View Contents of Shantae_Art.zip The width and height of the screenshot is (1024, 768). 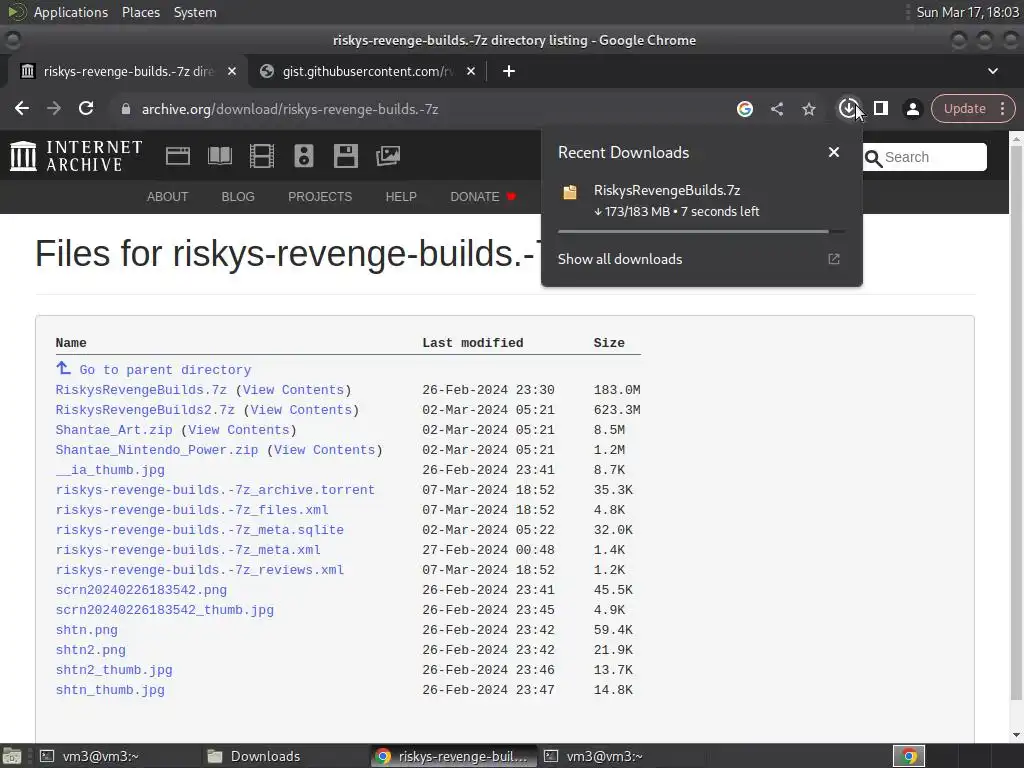[238, 430]
